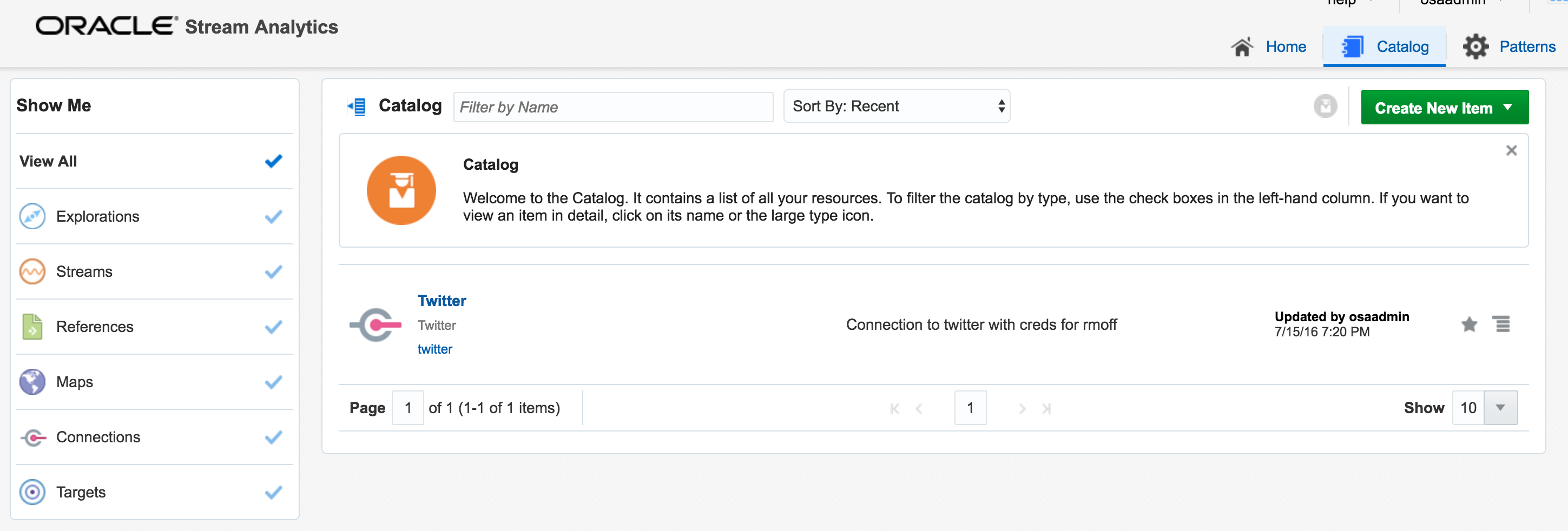Click the Twitter connection type icon
Image resolution: width=1568 pixels, height=531 pixels.
375,325
